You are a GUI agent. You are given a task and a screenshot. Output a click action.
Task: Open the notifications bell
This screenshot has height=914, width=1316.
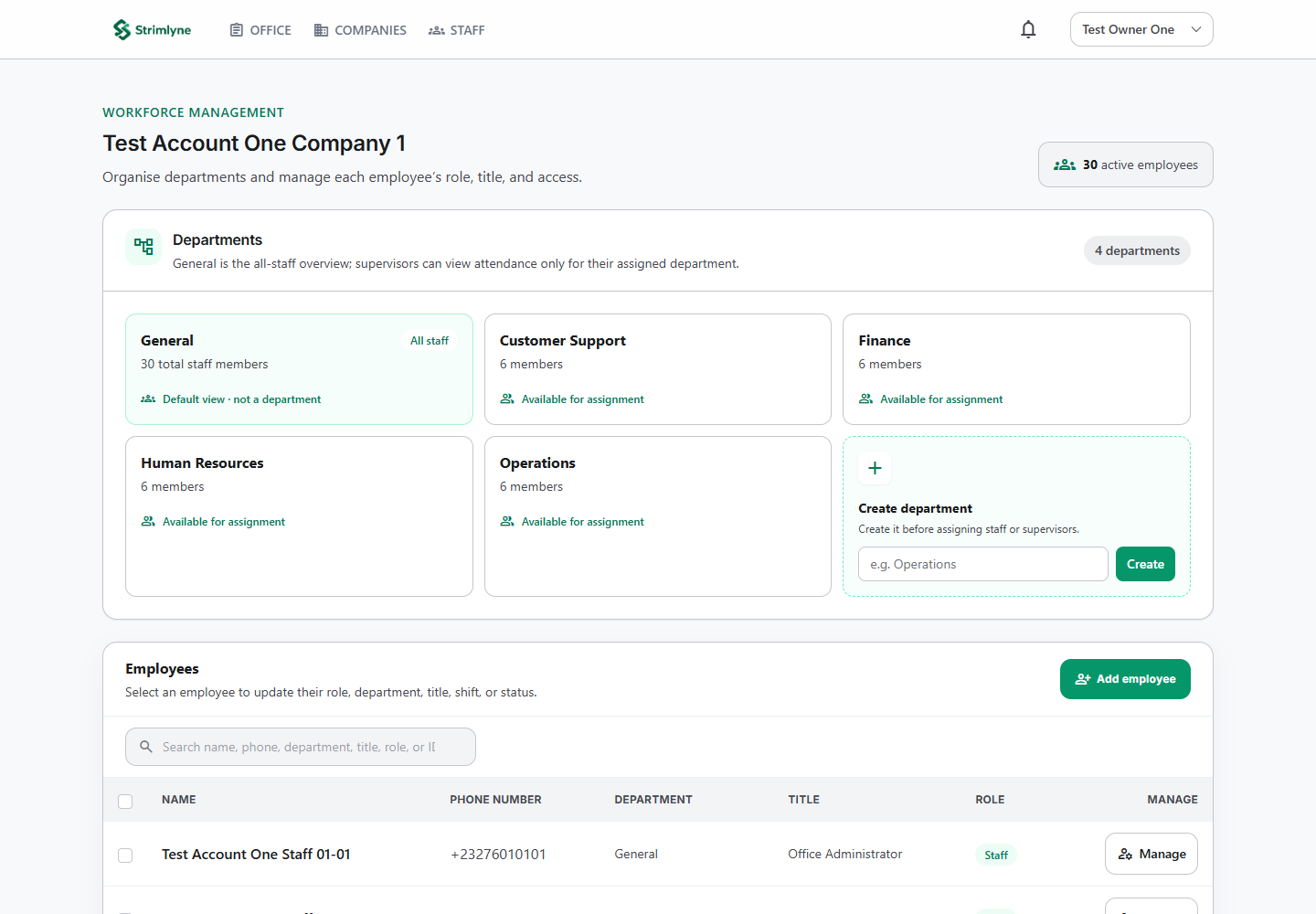tap(1028, 29)
